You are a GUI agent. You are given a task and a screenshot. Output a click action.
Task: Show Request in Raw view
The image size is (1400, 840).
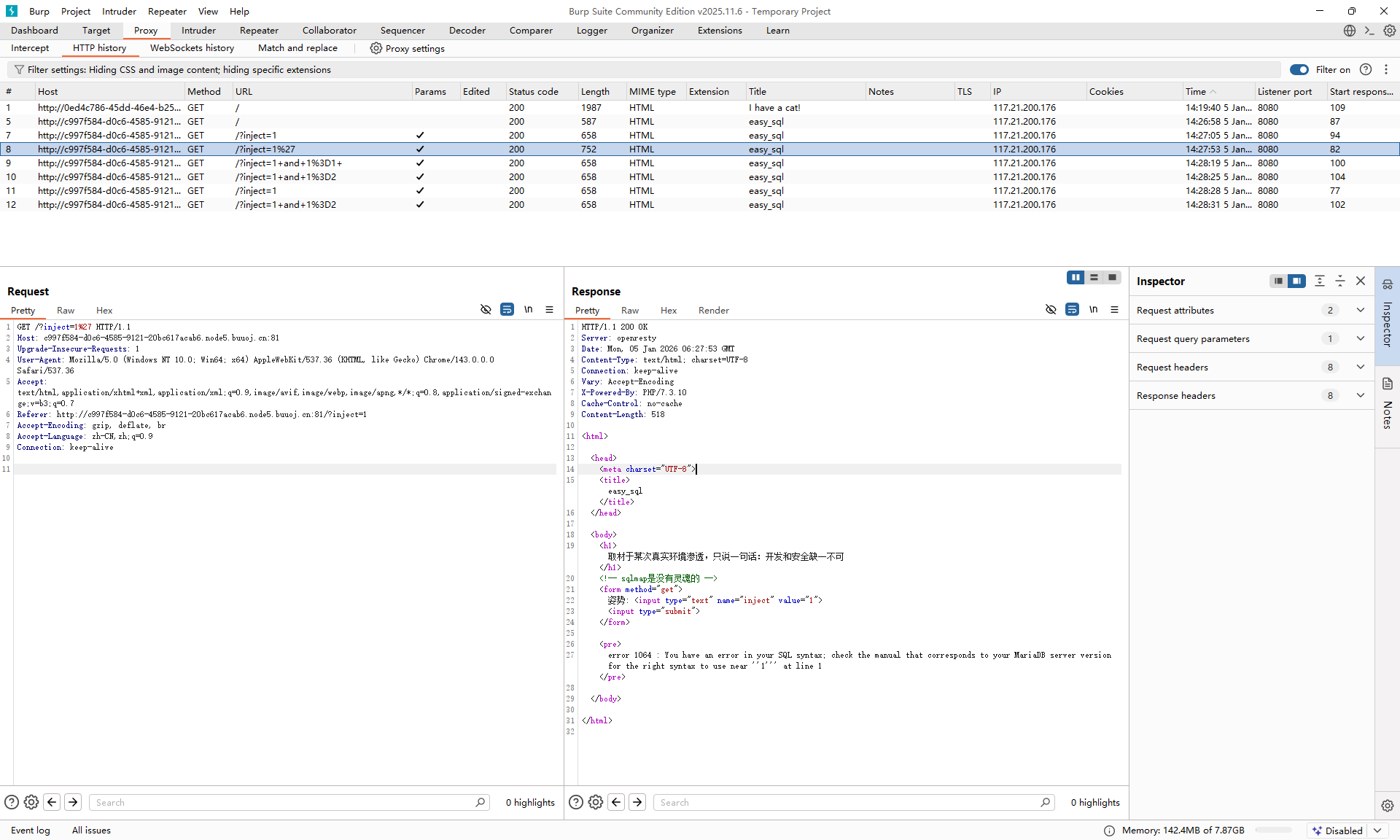(66, 311)
